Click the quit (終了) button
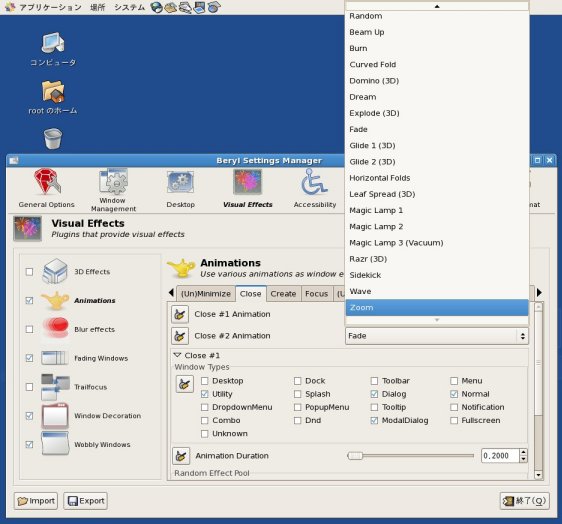This screenshot has height=524, width=562. [524, 501]
